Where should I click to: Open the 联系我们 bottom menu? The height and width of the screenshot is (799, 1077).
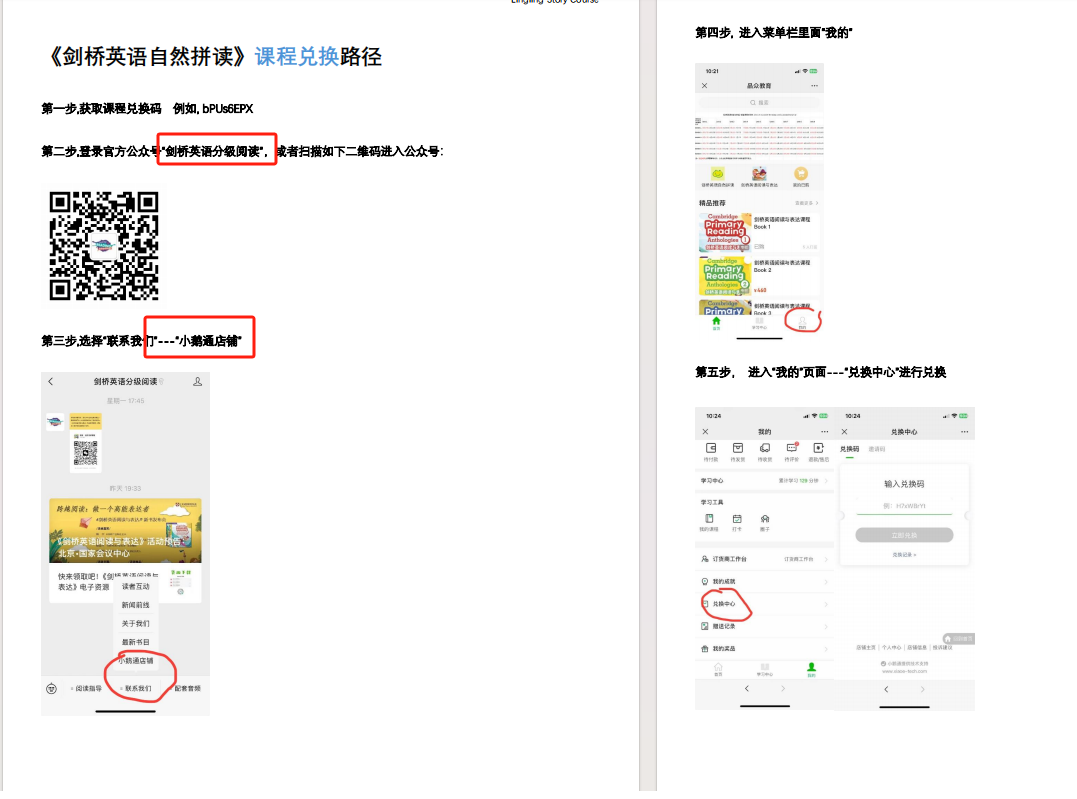pos(137,688)
